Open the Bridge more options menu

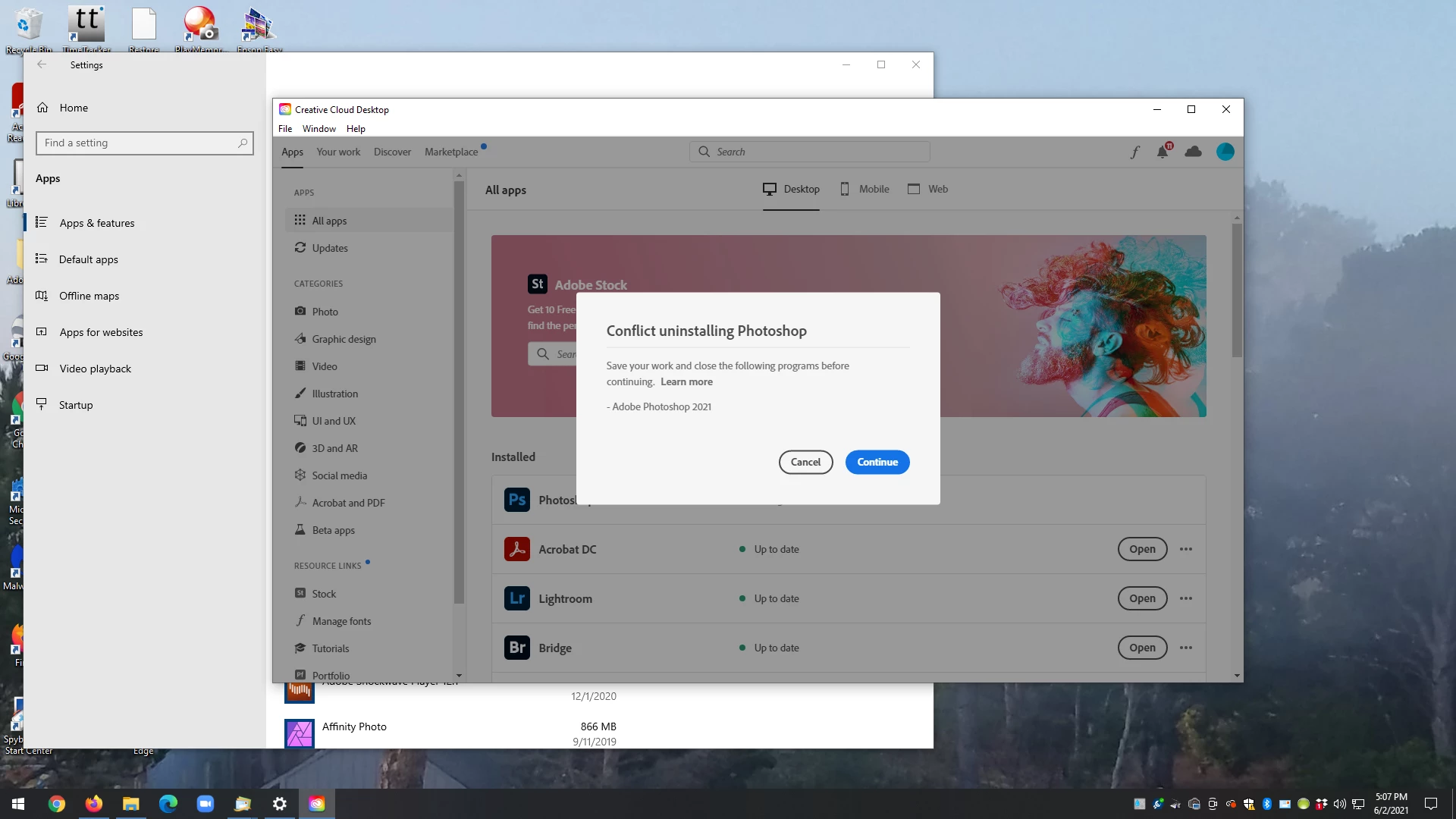pos(1186,648)
